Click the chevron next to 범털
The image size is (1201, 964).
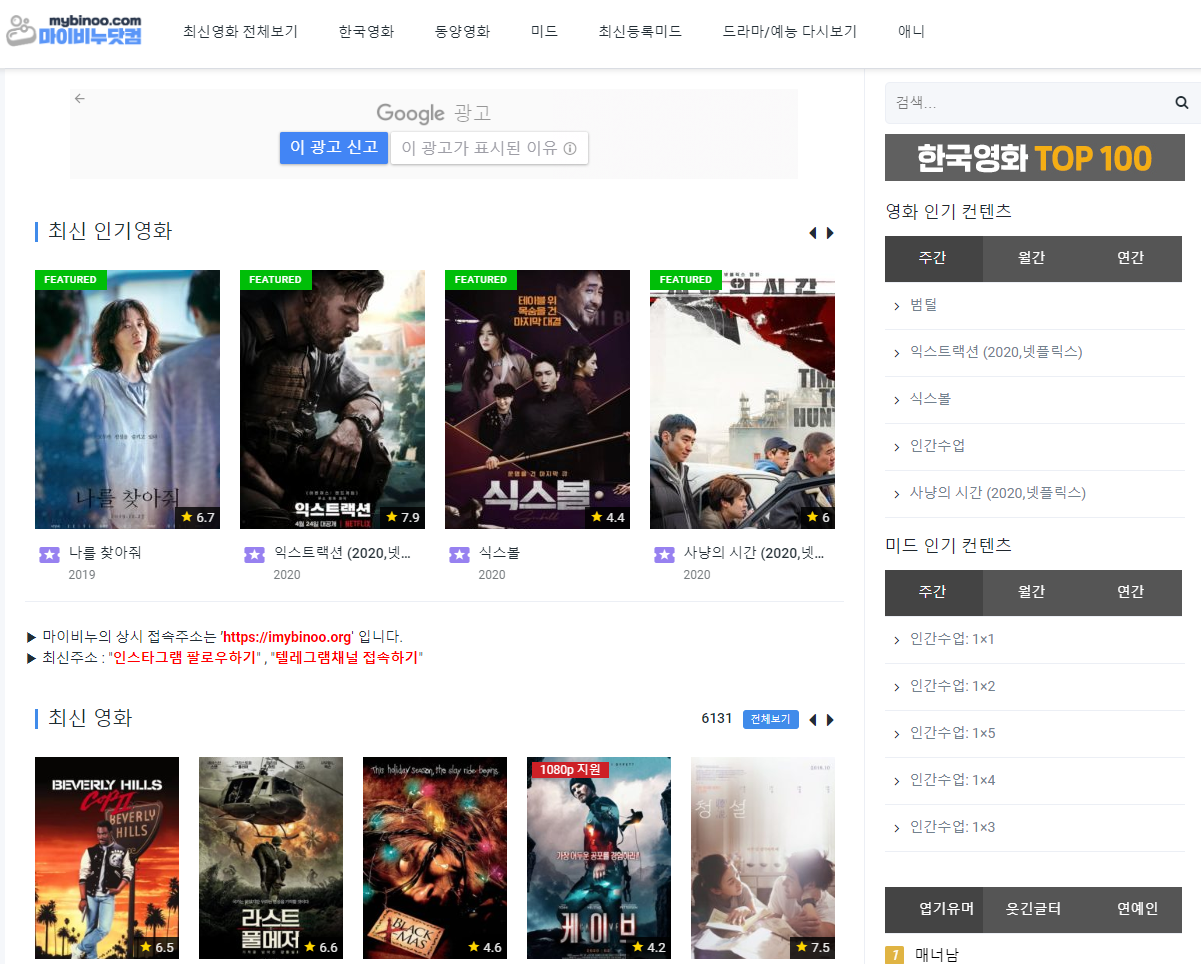pyautogui.click(x=897, y=306)
